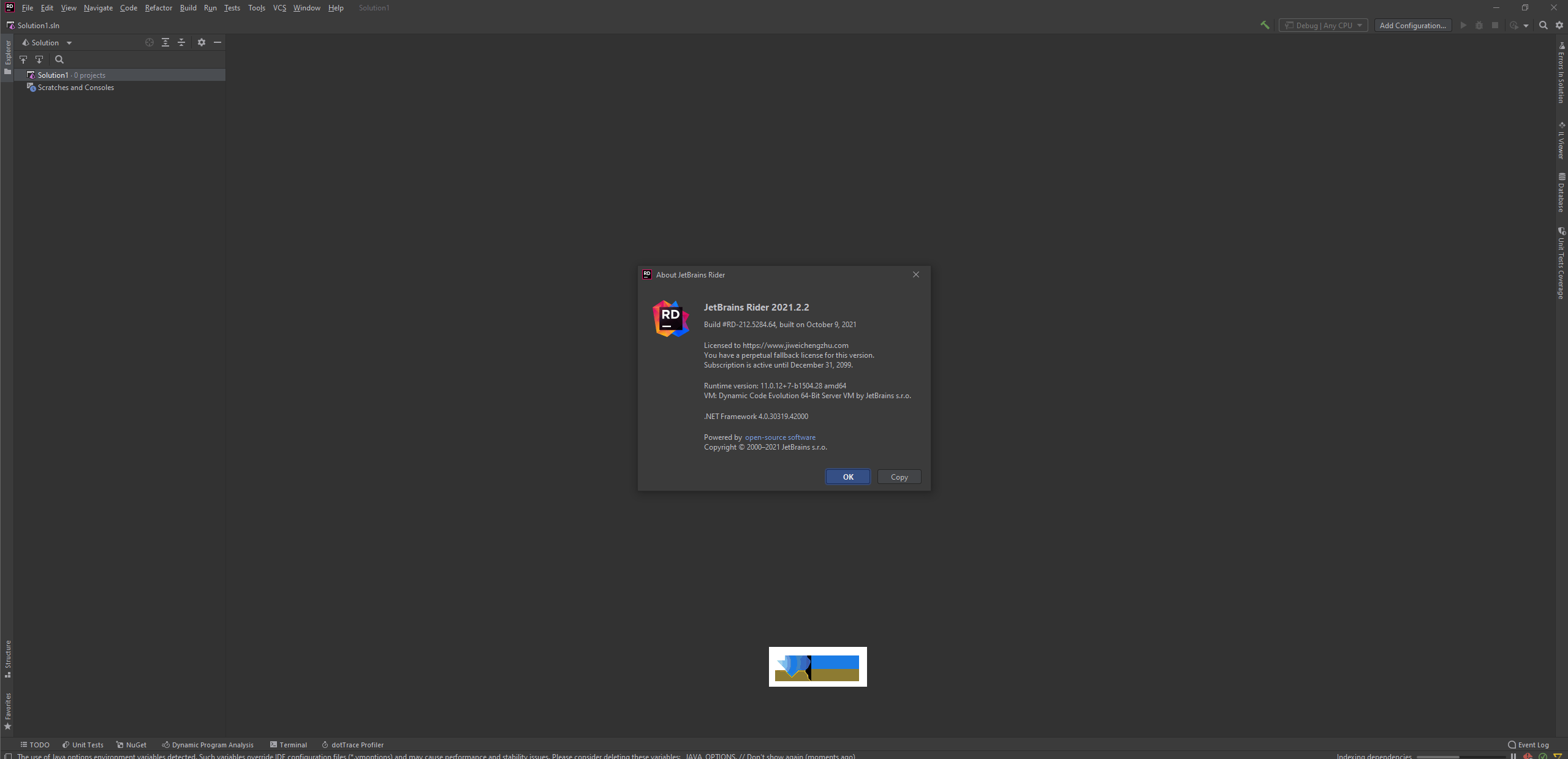Open the Refactor menu
Image resolution: width=1568 pixels, height=759 pixels.
pos(159,8)
